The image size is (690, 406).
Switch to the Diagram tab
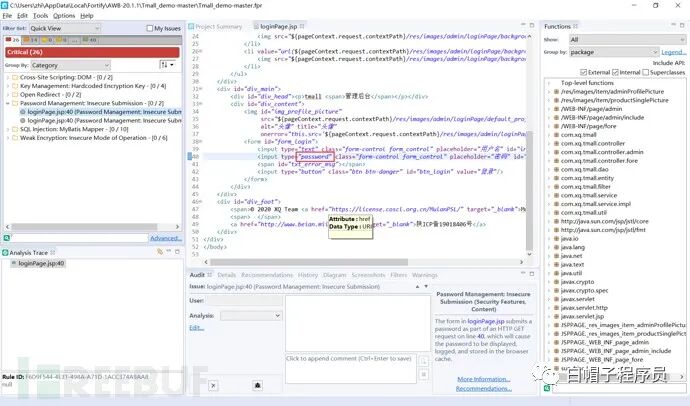pyautogui.click(x=334, y=275)
